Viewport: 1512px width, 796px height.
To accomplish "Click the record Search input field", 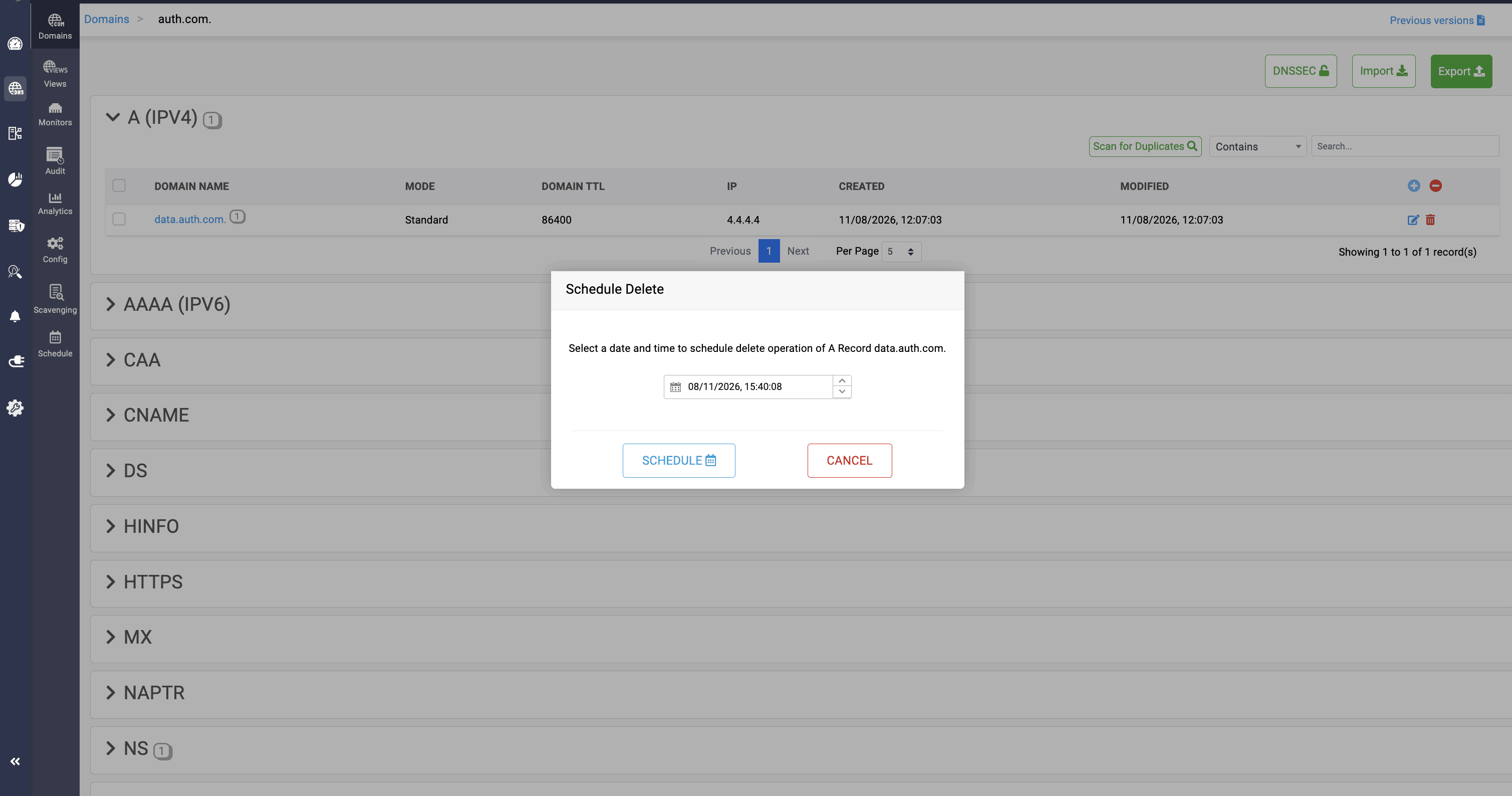I will [1405, 146].
